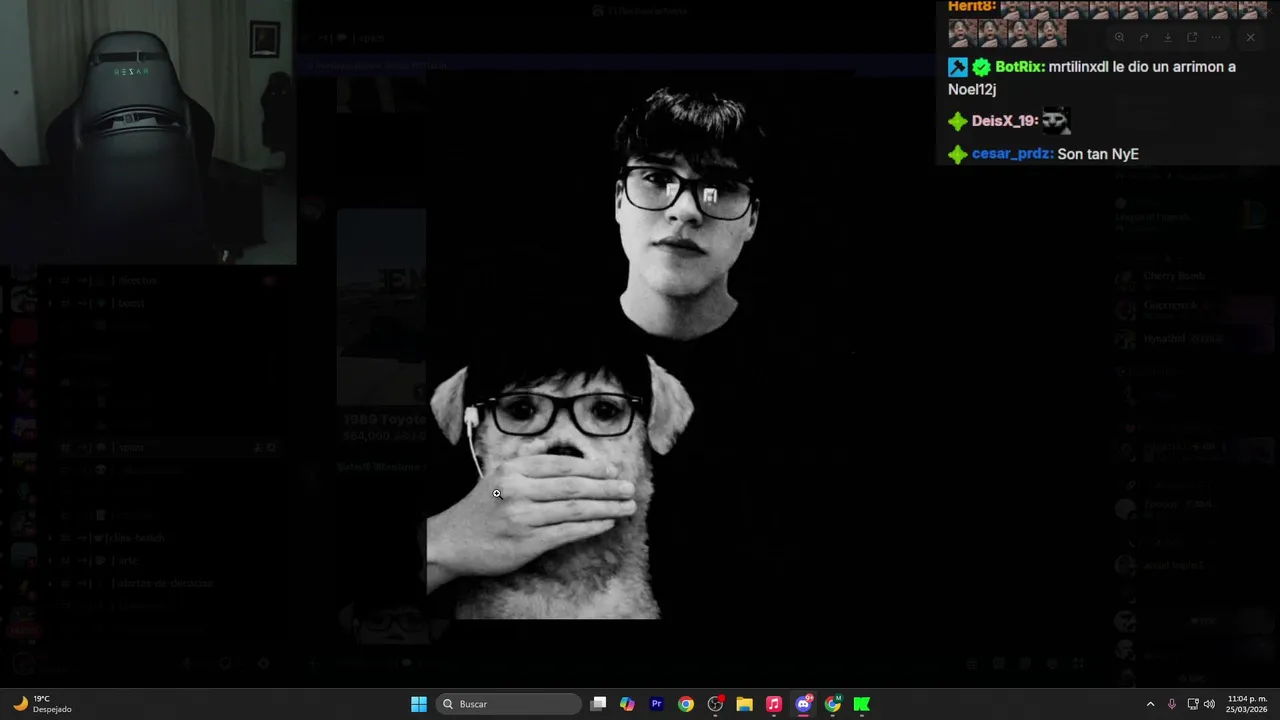Screen dimensions: 1280x720
Task: Open the green Kick app on taskbar
Action: (861, 704)
